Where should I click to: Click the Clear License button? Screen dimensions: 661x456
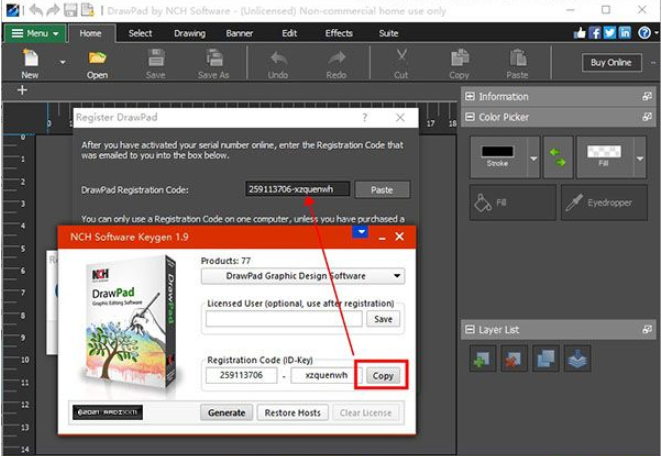[365, 413]
